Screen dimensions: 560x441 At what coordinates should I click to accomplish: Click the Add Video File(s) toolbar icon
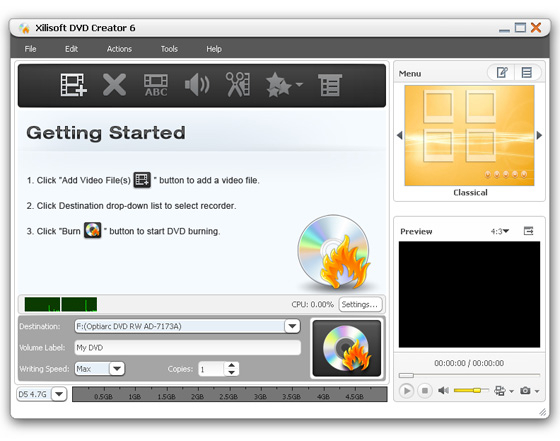[74, 85]
